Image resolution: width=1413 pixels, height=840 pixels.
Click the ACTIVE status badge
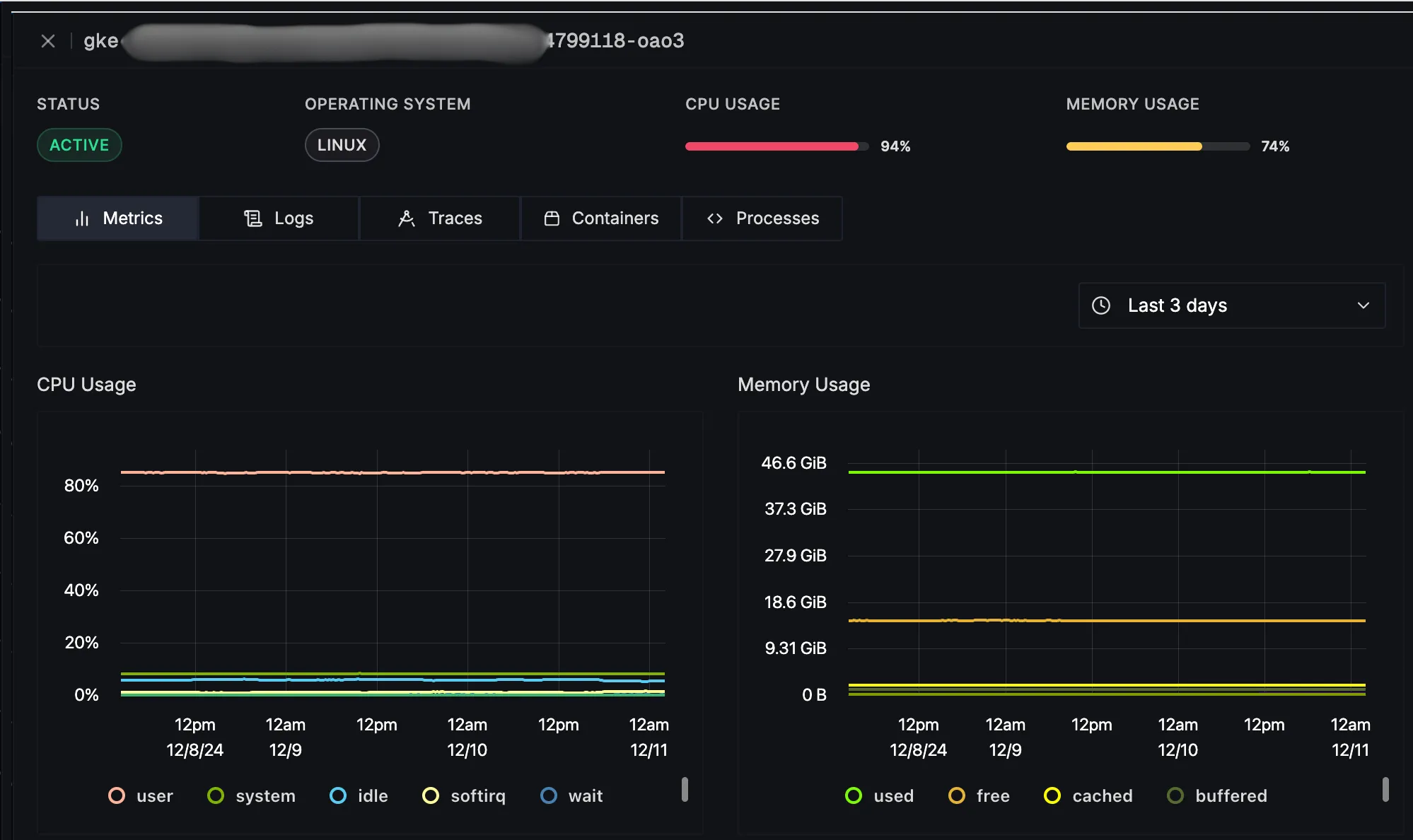[x=79, y=145]
